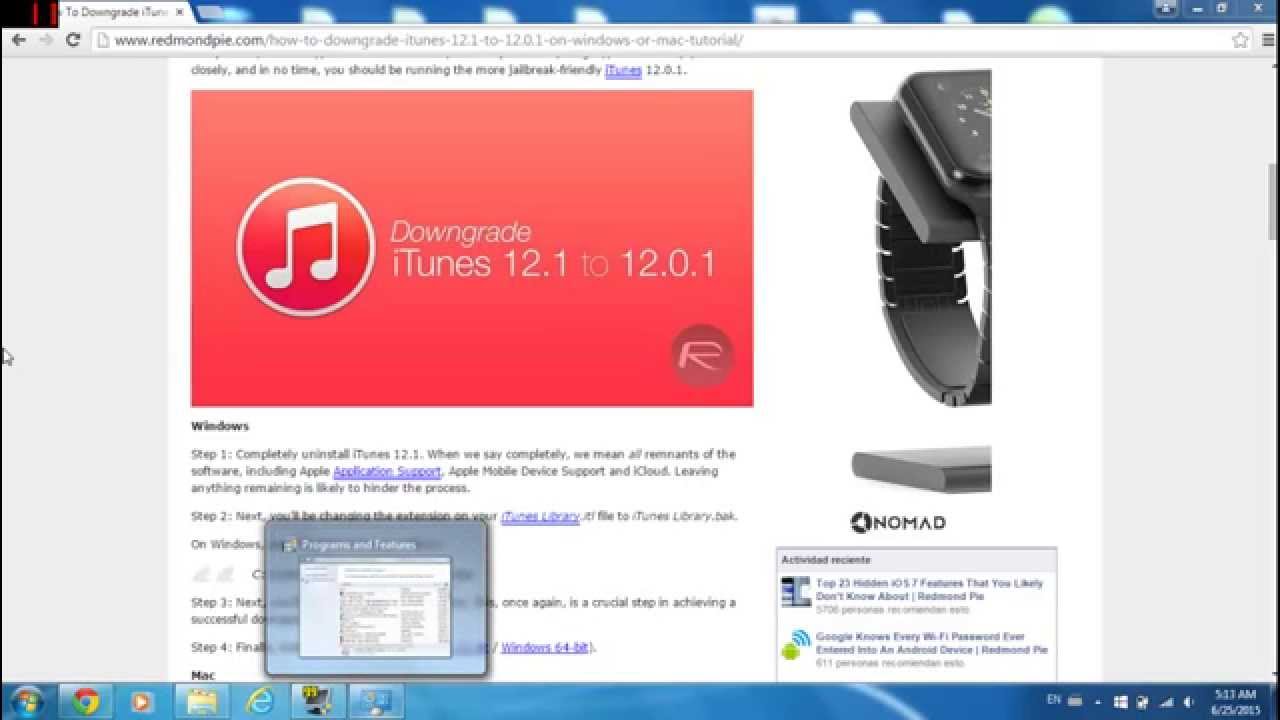This screenshot has width=1280, height=720.
Task: Click the browser forward arrow
Action: (x=45, y=40)
